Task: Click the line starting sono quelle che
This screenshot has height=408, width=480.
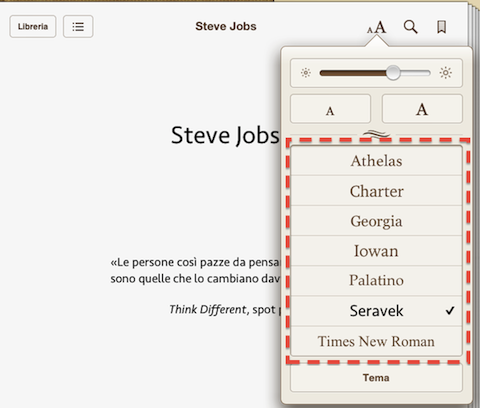Action: 196,279
